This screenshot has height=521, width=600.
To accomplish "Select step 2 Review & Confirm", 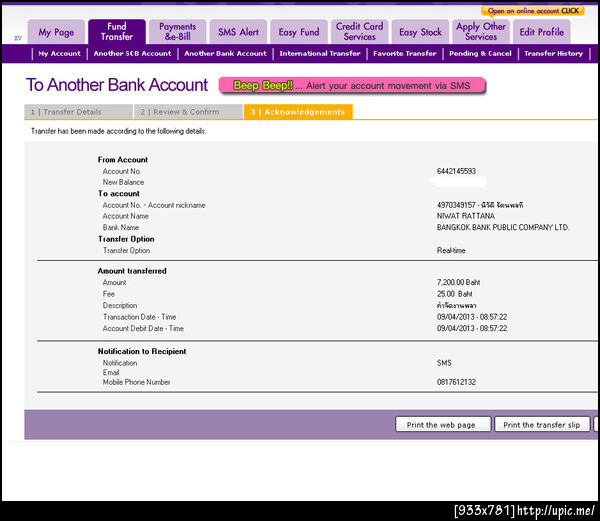I will pyautogui.click(x=188, y=112).
